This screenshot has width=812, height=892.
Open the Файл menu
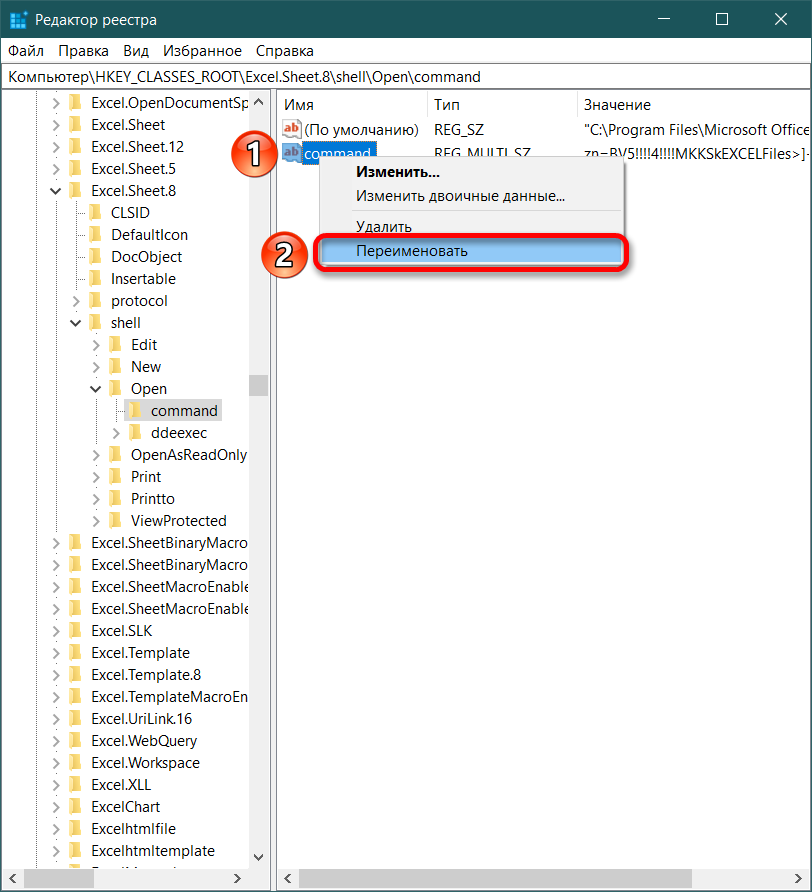pos(26,50)
